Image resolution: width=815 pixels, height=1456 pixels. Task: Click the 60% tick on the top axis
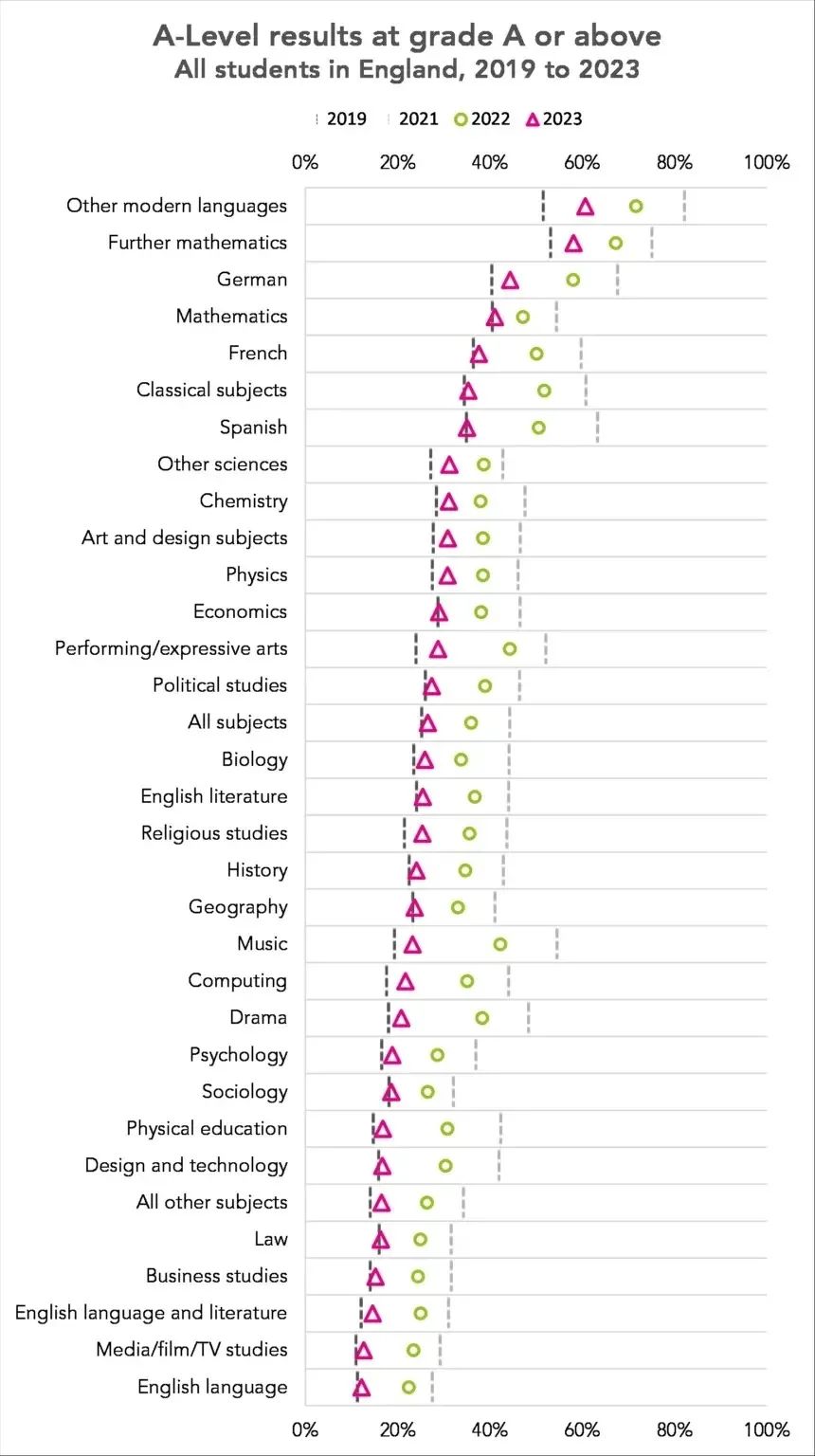tap(582, 162)
